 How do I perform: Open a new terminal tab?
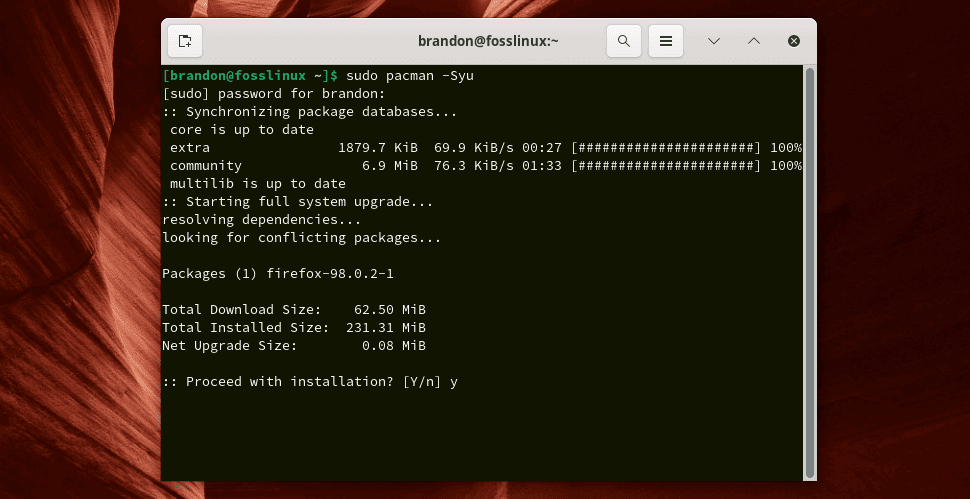coord(185,41)
